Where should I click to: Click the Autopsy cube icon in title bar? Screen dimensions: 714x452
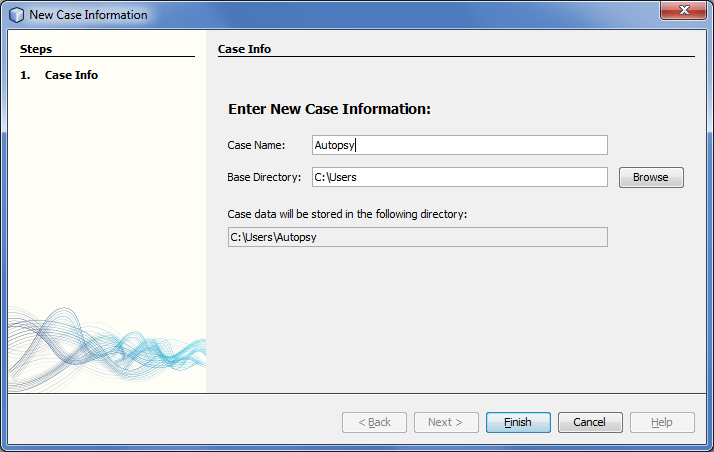pos(16,15)
